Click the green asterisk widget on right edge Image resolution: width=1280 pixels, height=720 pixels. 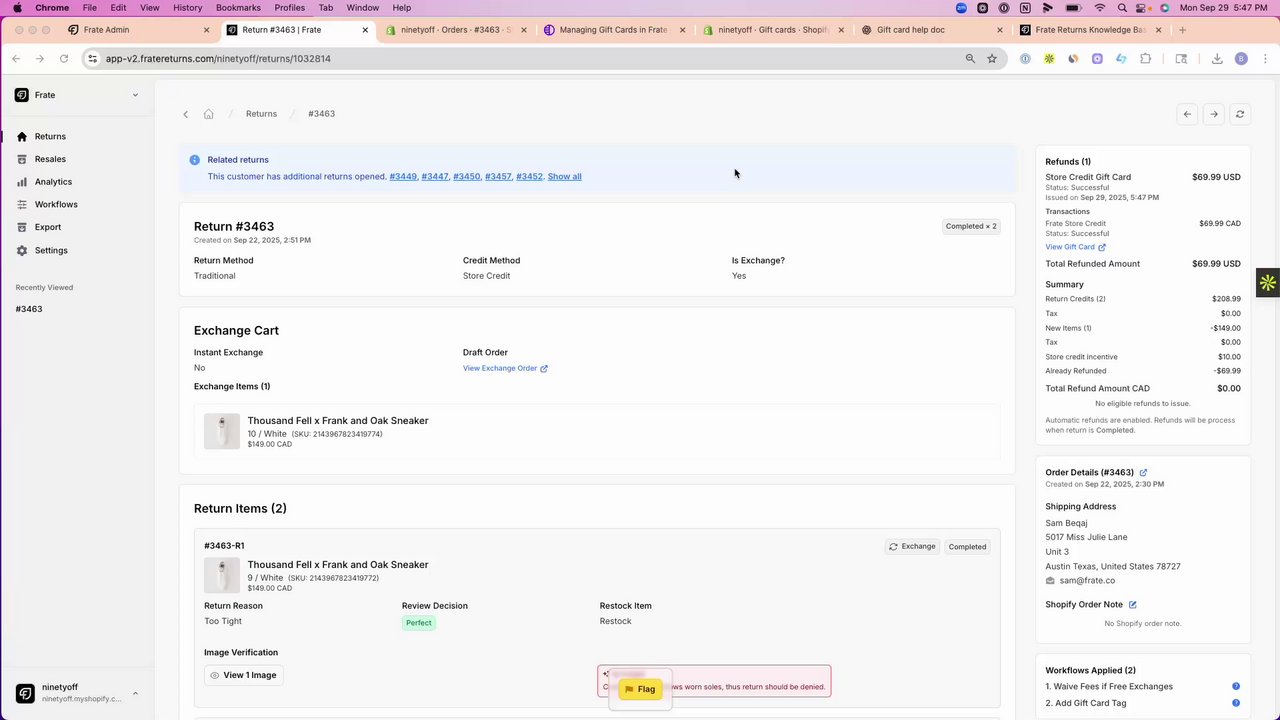pos(1268,283)
